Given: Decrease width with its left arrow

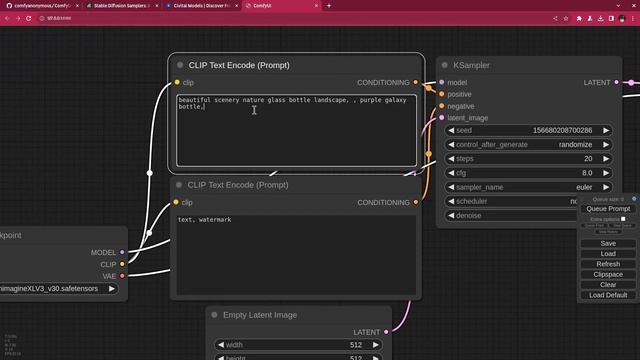Looking at the screenshot, I should (221, 345).
